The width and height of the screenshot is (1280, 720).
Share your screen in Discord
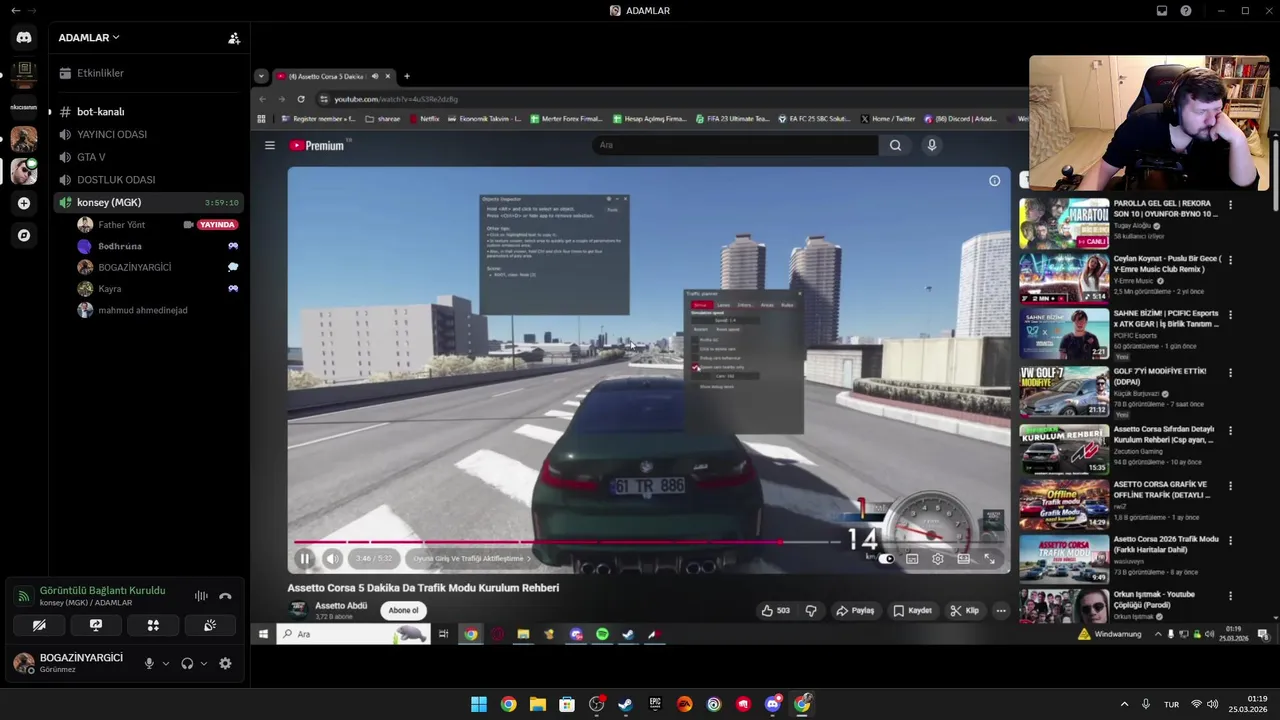point(96,625)
